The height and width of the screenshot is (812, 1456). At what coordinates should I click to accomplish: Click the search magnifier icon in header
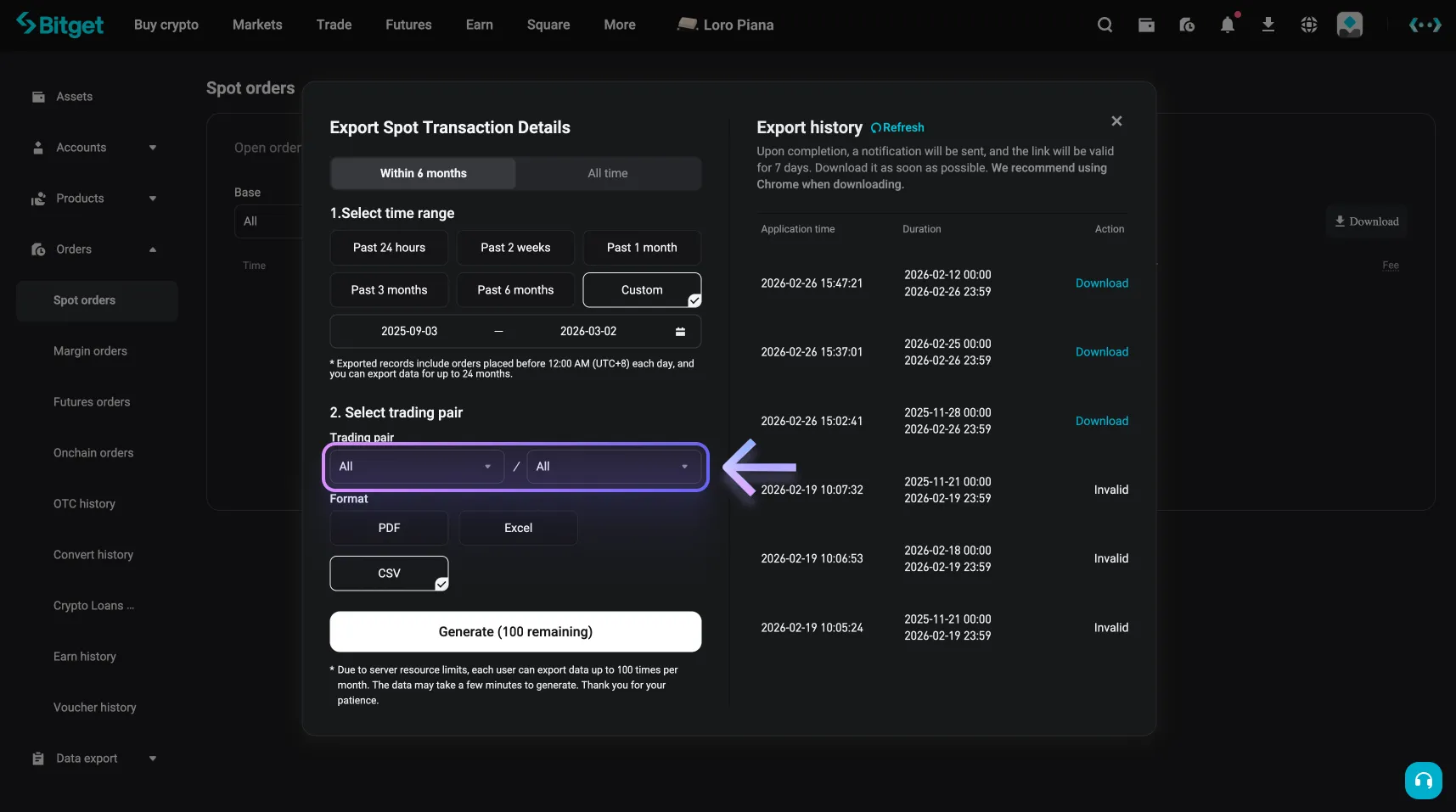[x=1105, y=25]
